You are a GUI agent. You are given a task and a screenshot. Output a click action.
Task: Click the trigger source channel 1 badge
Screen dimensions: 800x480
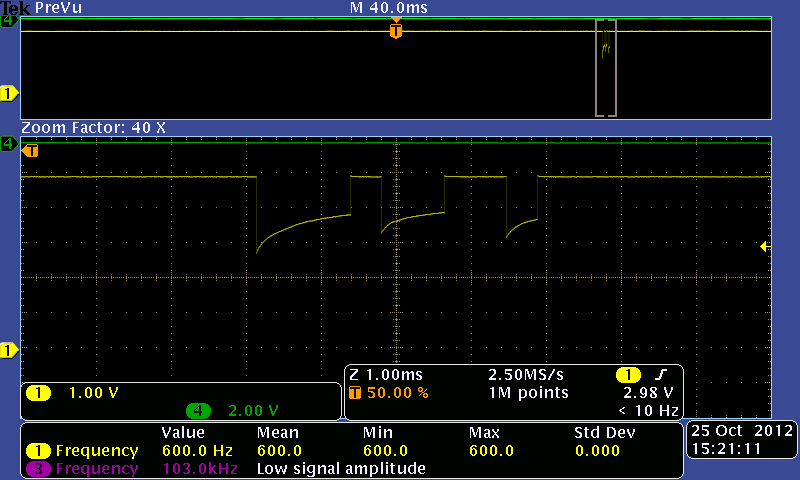(628, 375)
